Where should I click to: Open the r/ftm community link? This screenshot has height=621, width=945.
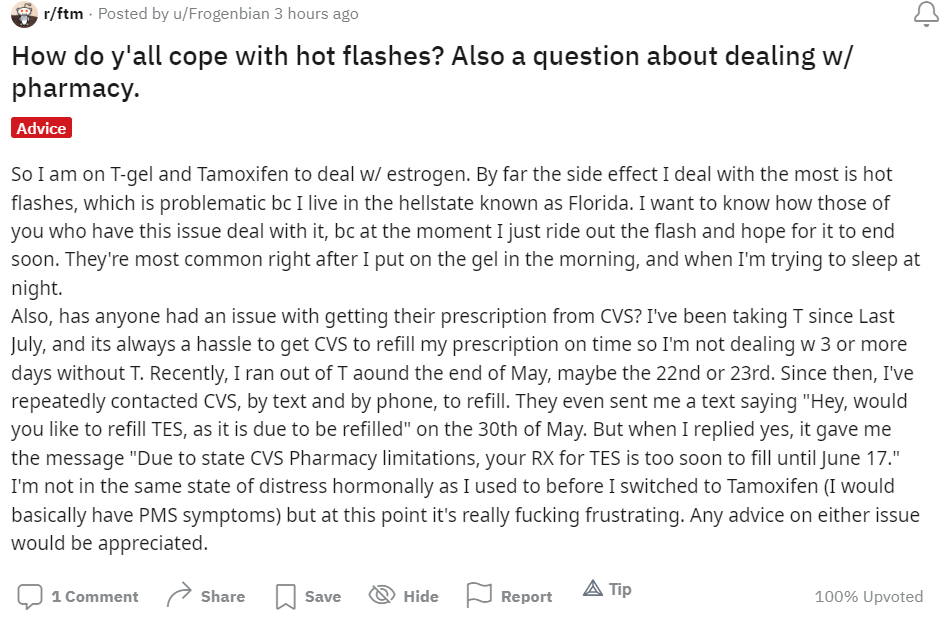(63, 13)
